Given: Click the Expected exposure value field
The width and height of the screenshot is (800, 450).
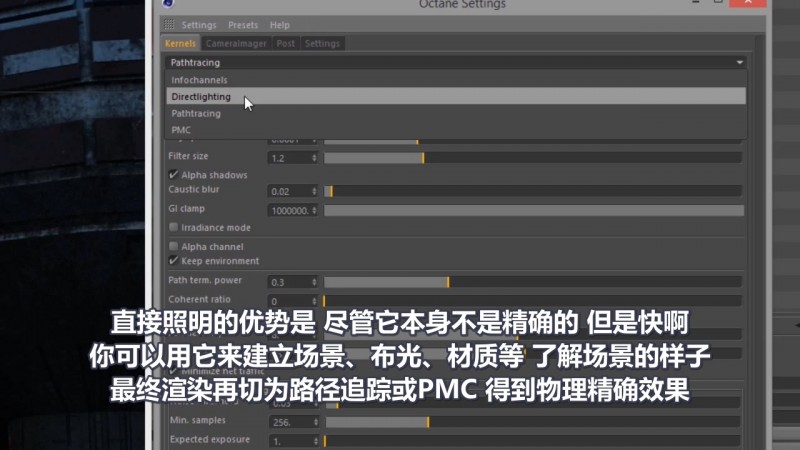Looking at the screenshot, I should 291,441.
